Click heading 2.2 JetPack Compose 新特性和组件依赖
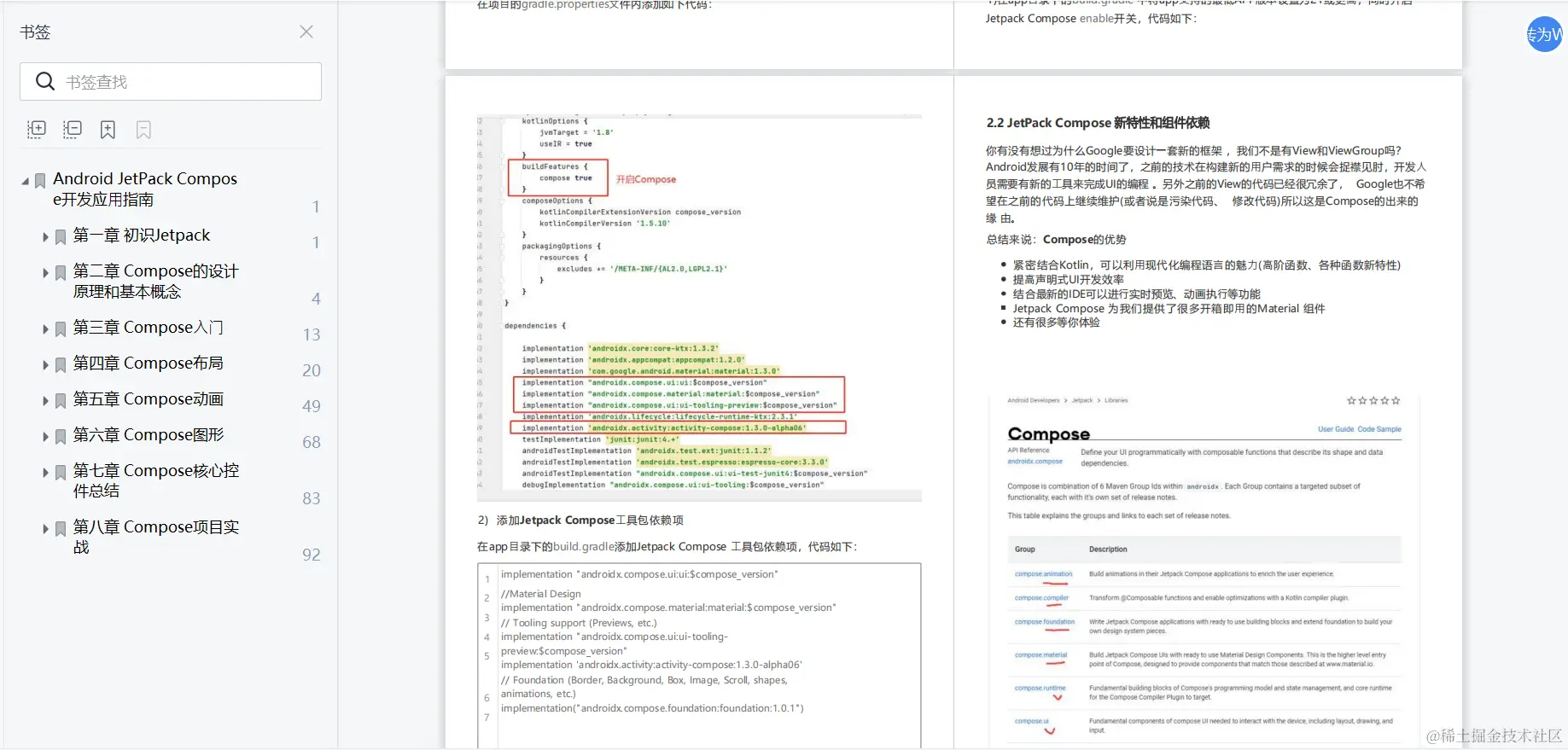This screenshot has height=750, width=1568. (x=1098, y=123)
